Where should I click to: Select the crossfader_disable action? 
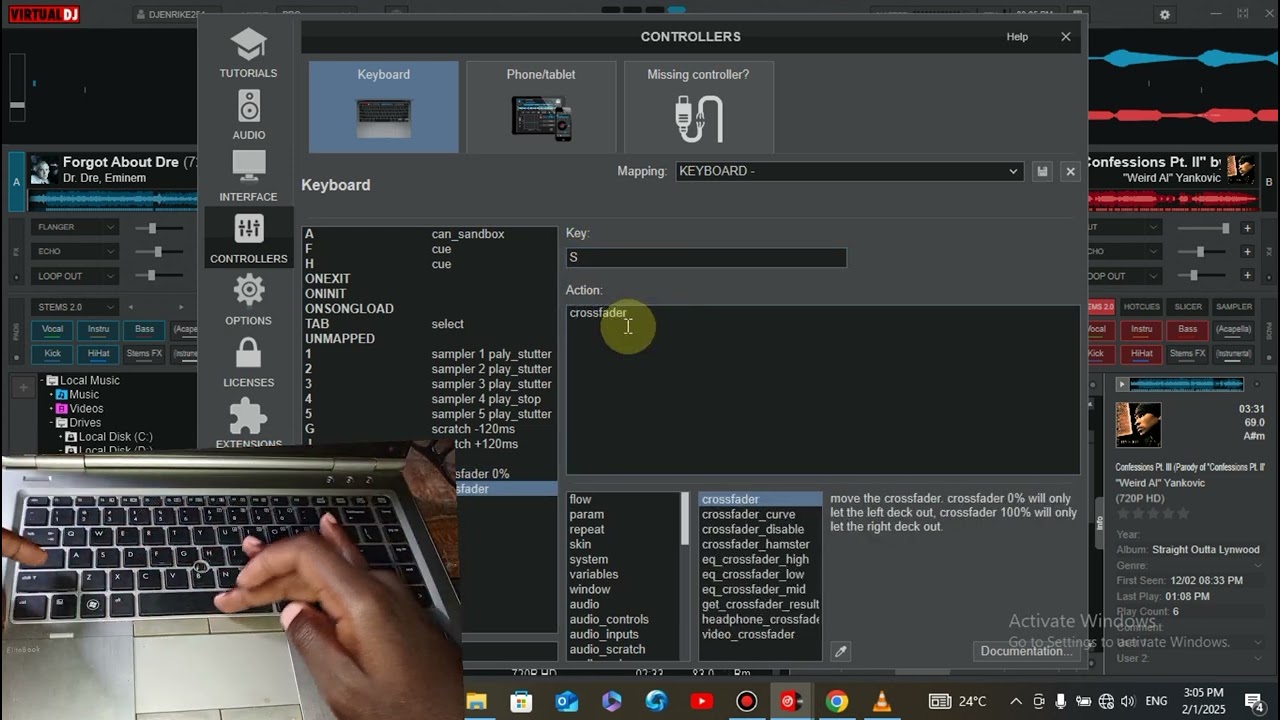752,529
